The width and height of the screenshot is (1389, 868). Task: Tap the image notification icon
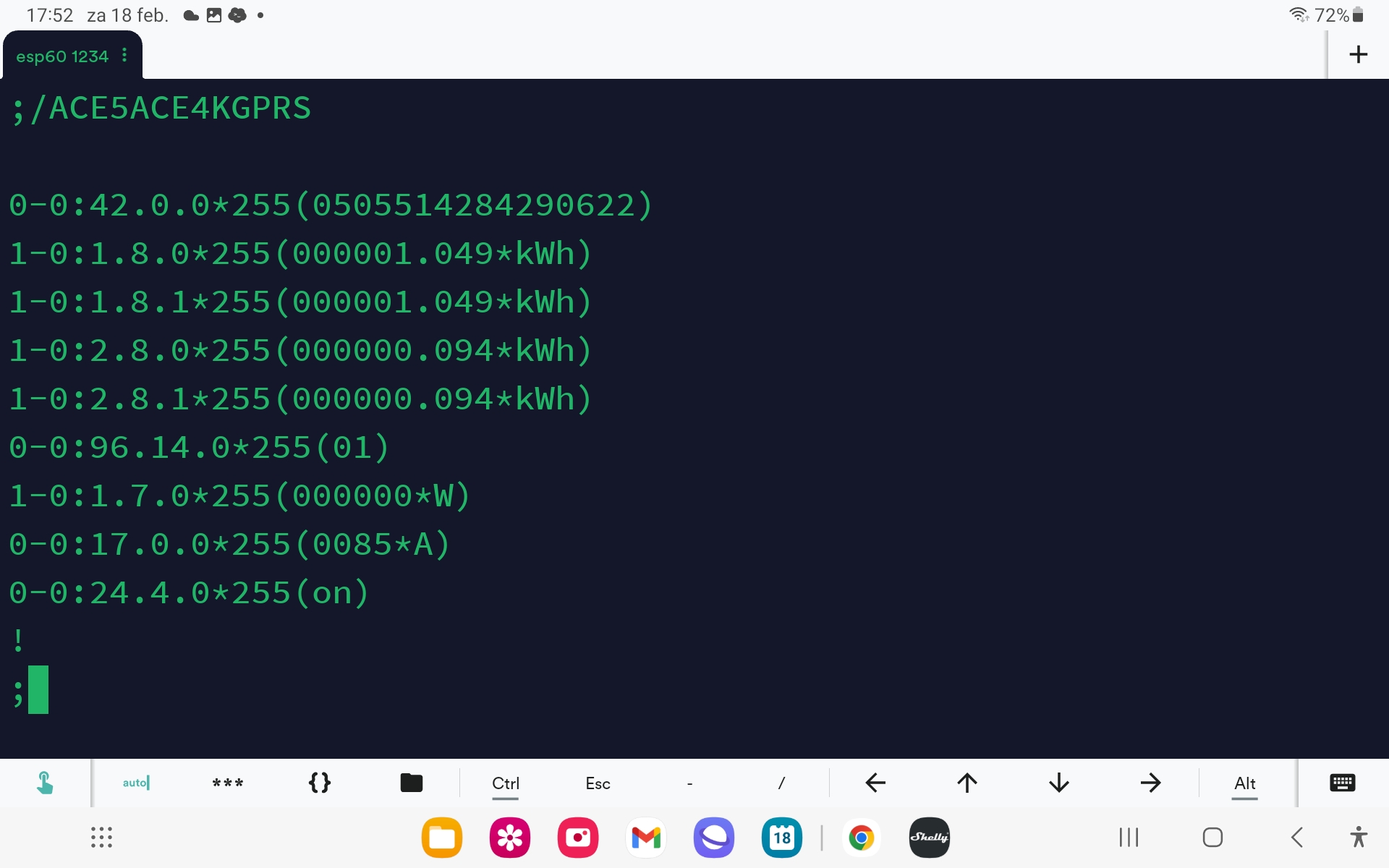[x=213, y=15]
